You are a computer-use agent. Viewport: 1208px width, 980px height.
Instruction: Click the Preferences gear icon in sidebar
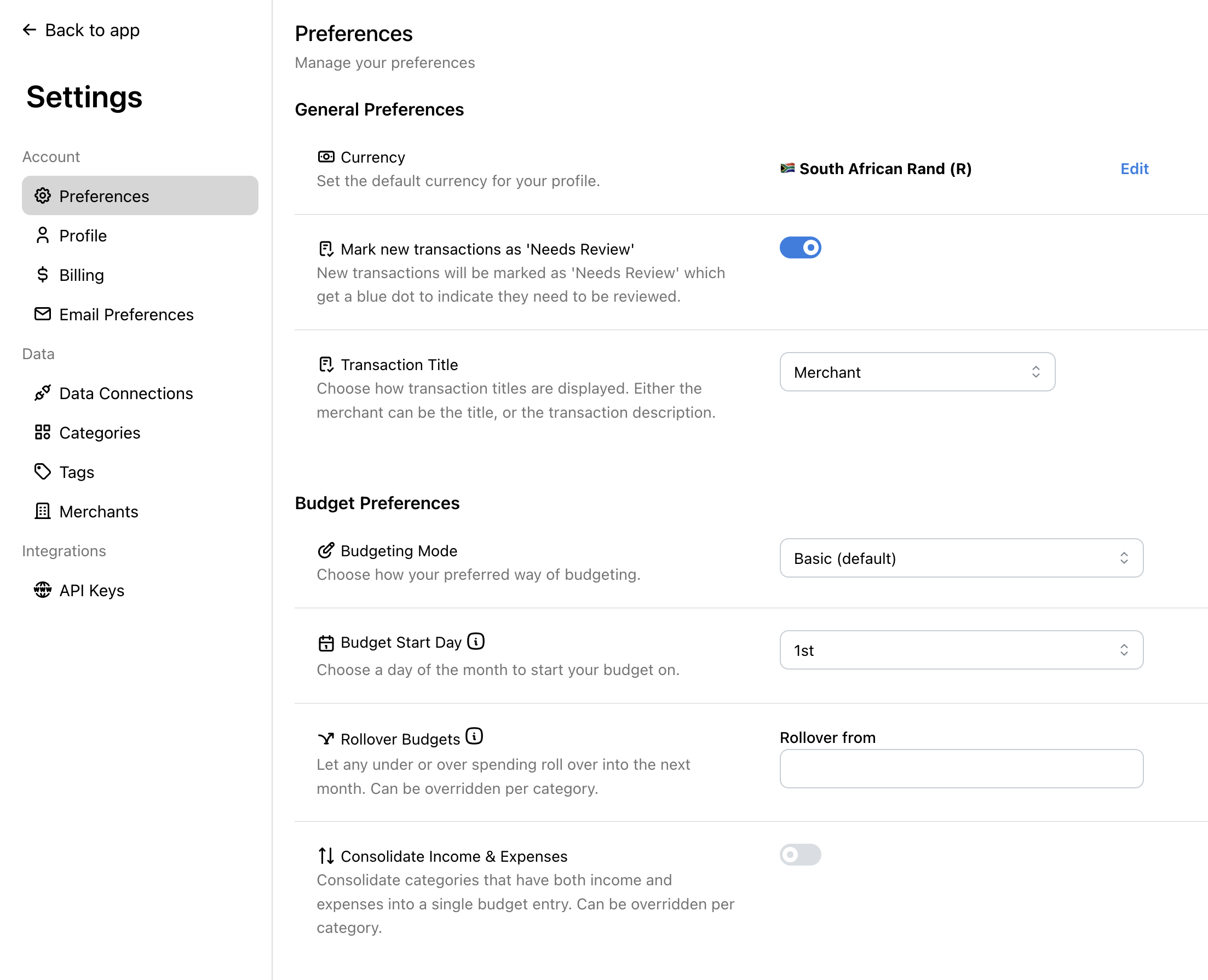(42, 196)
